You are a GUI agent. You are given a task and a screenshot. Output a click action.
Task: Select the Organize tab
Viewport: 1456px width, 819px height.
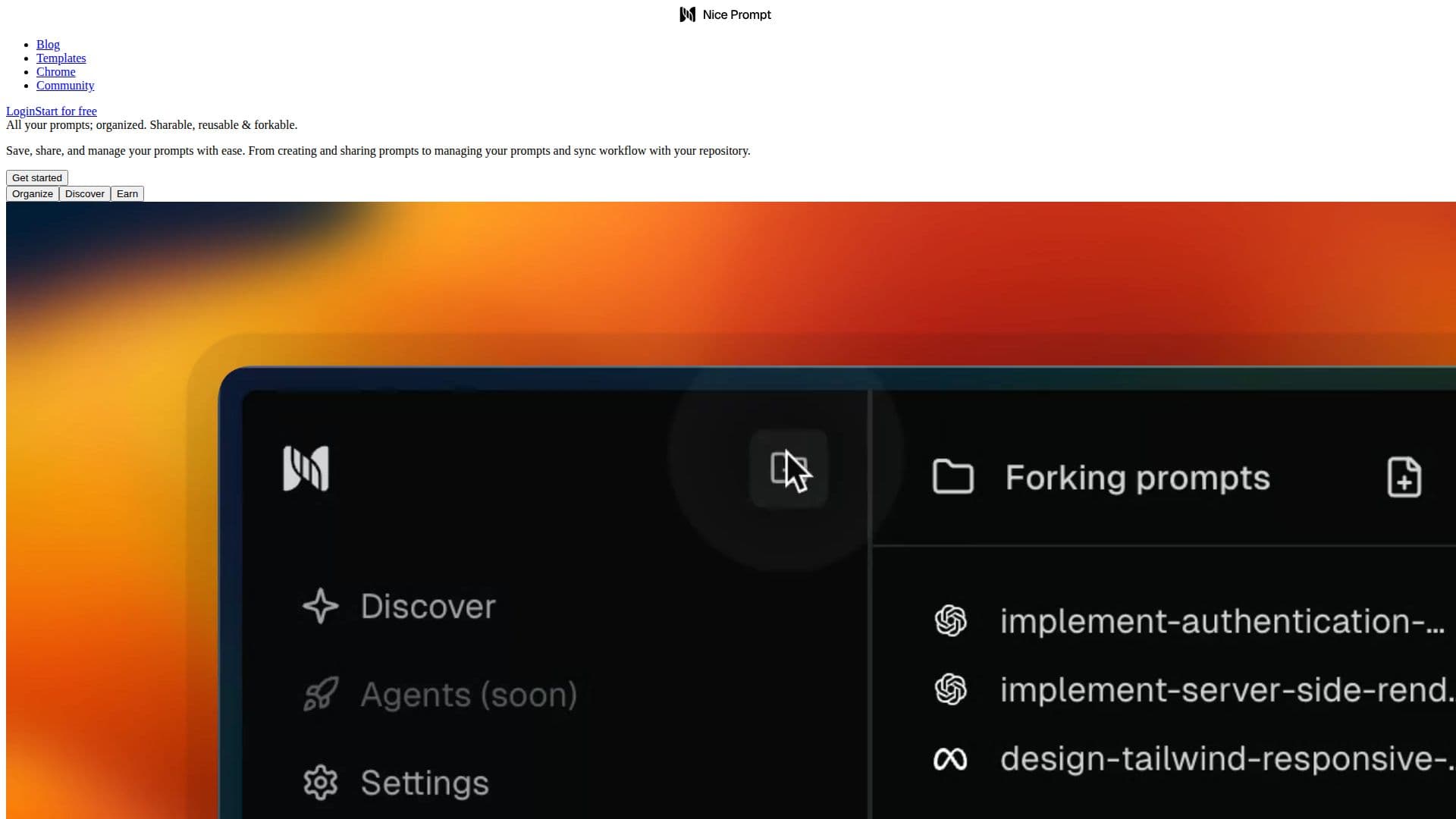tap(33, 194)
